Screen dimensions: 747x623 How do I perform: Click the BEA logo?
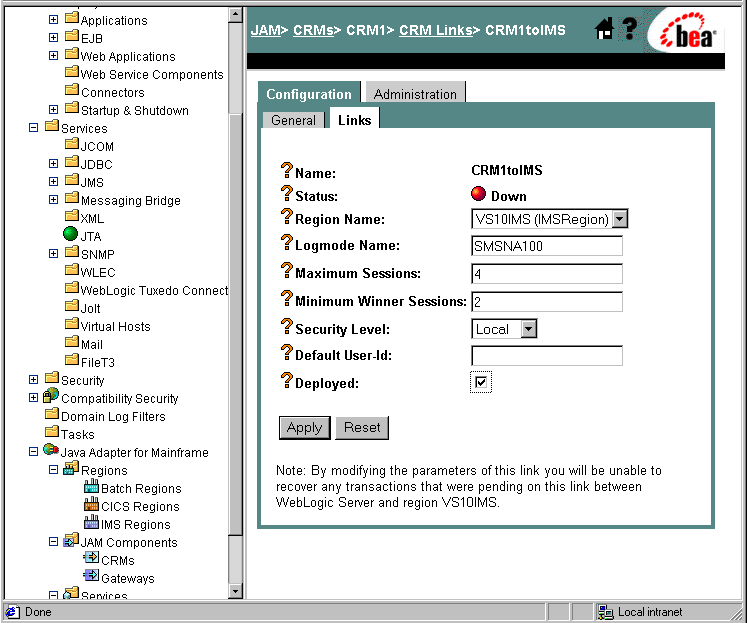point(687,31)
